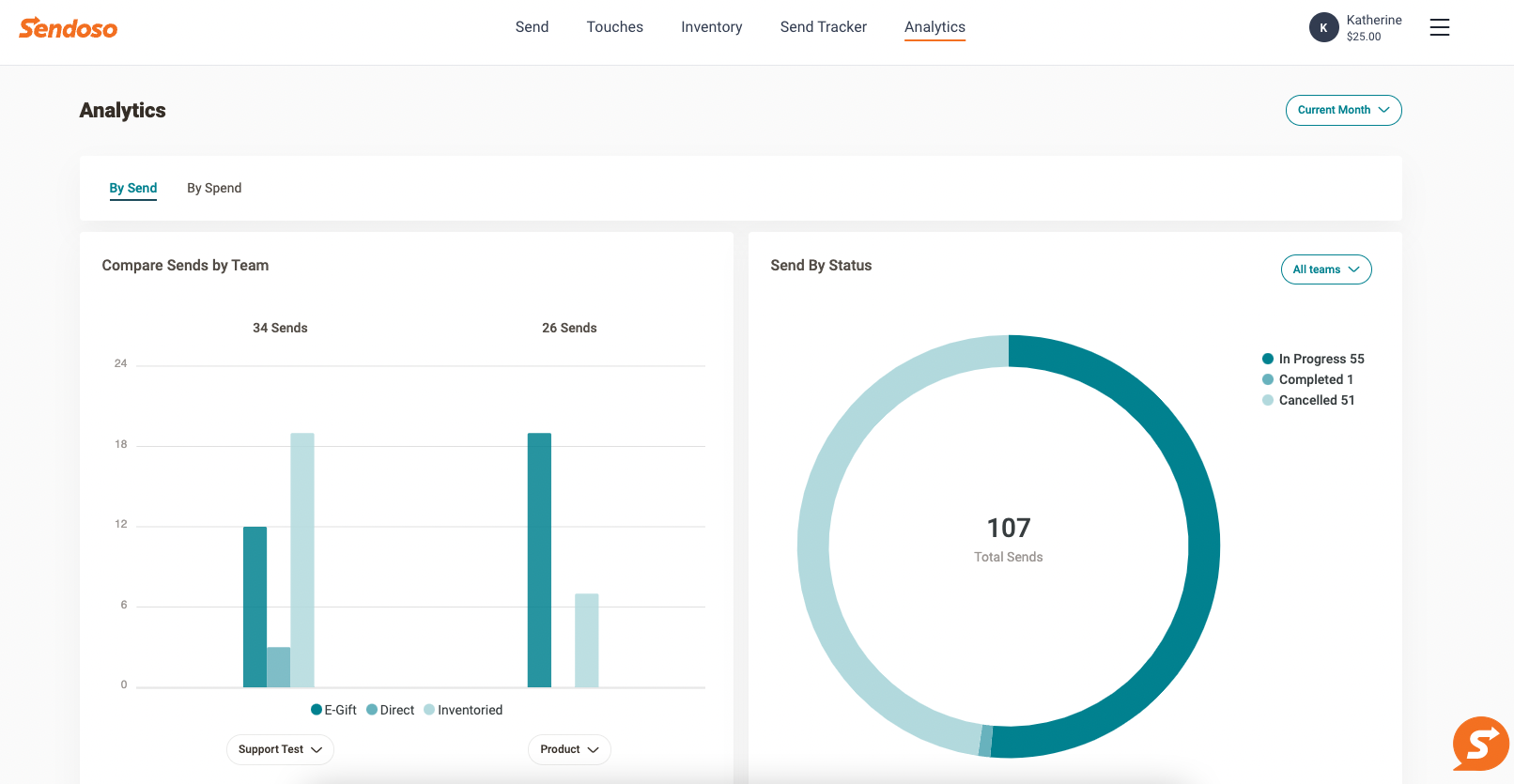This screenshot has width=1514, height=784.
Task: Click Katherine's profile avatar
Action: tap(1323, 27)
